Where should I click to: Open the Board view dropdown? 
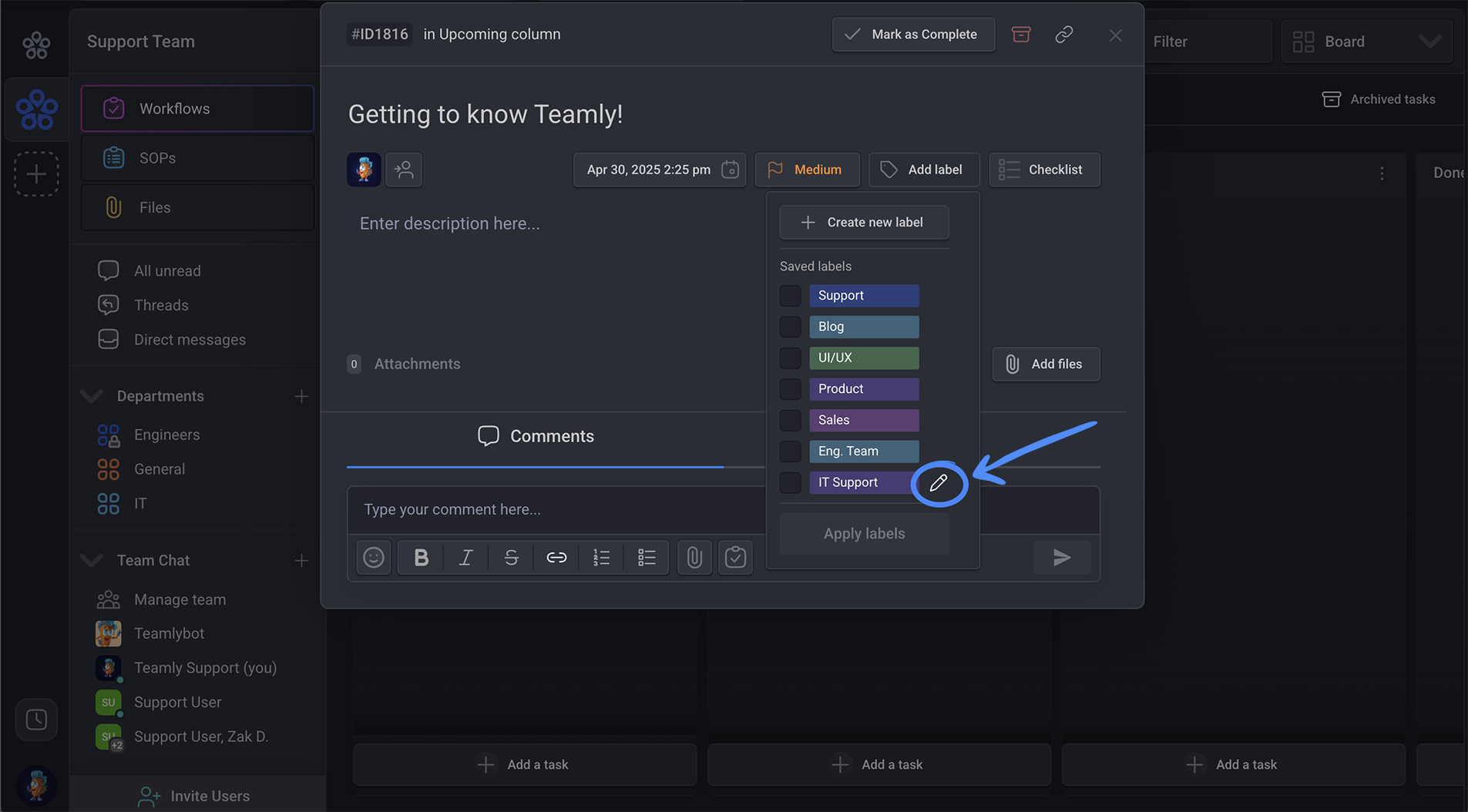click(x=1366, y=42)
